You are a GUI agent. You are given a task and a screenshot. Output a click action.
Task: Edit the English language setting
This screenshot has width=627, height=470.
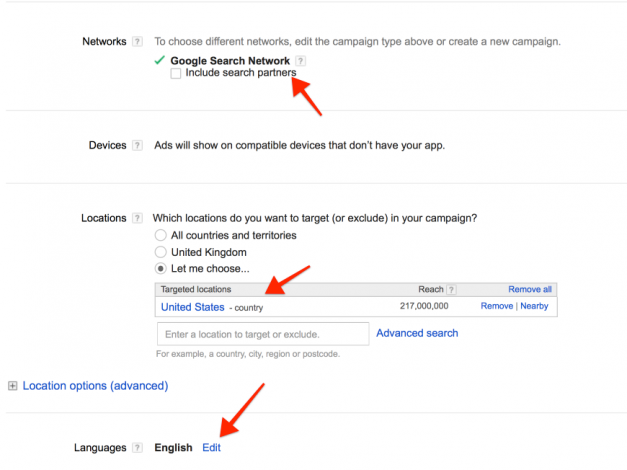click(211, 448)
